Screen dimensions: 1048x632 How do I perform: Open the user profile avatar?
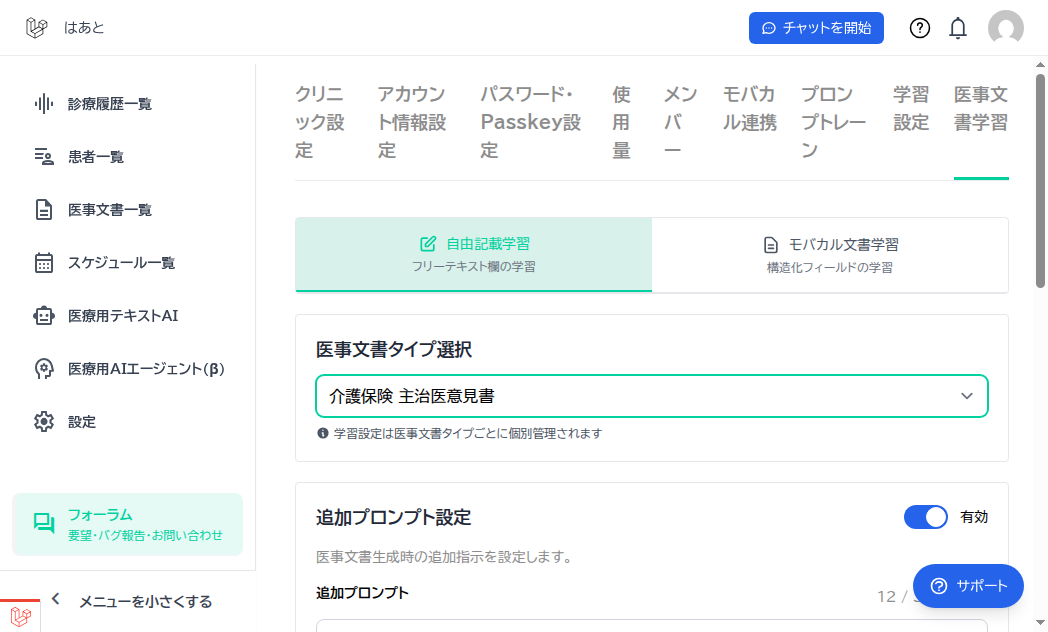[x=1006, y=28]
